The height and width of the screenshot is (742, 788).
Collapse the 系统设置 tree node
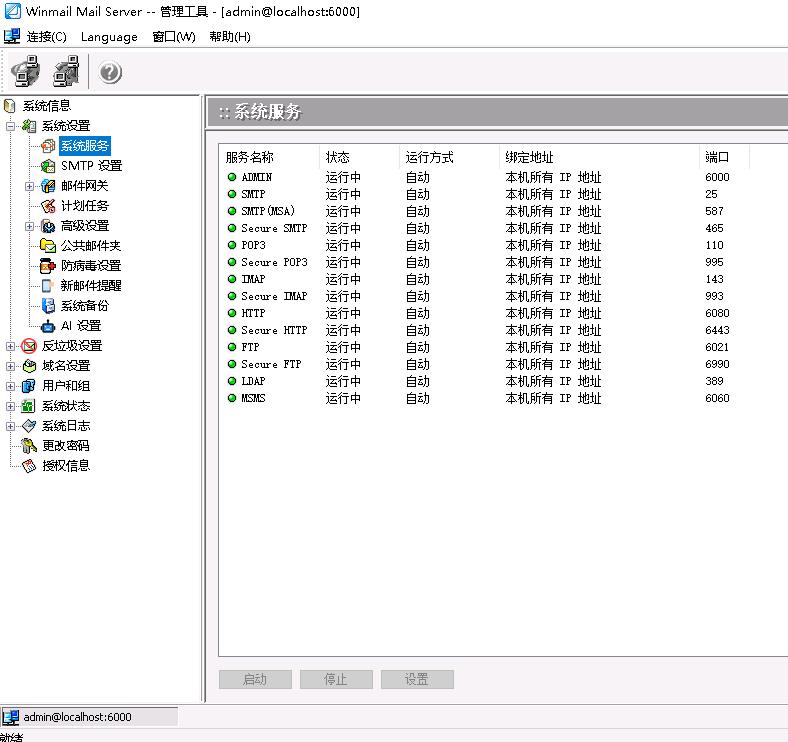(11, 126)
